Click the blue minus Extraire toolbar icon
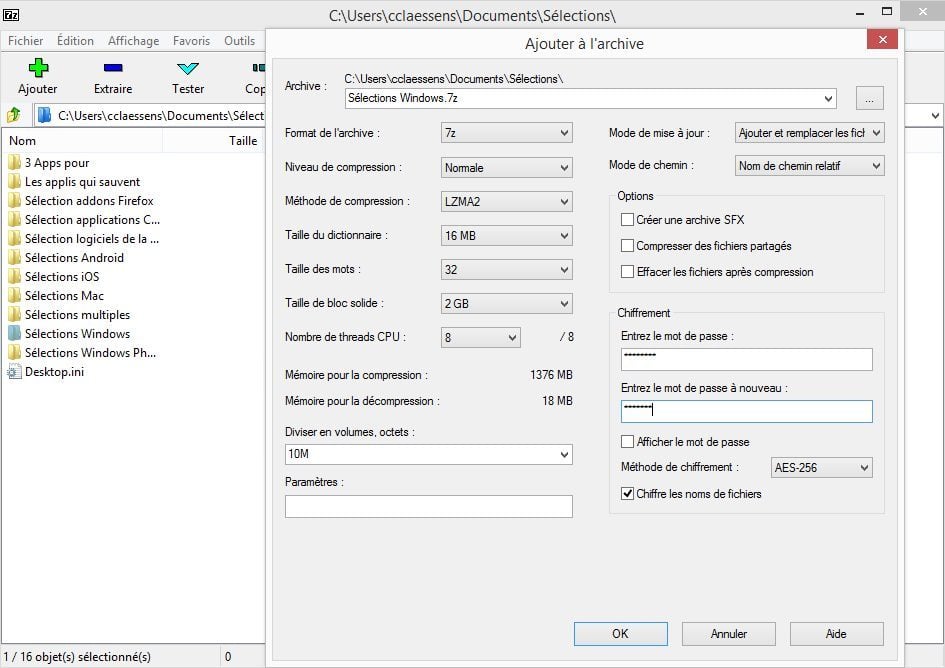Viewport: 945px width, 668px height. point(112,68)
